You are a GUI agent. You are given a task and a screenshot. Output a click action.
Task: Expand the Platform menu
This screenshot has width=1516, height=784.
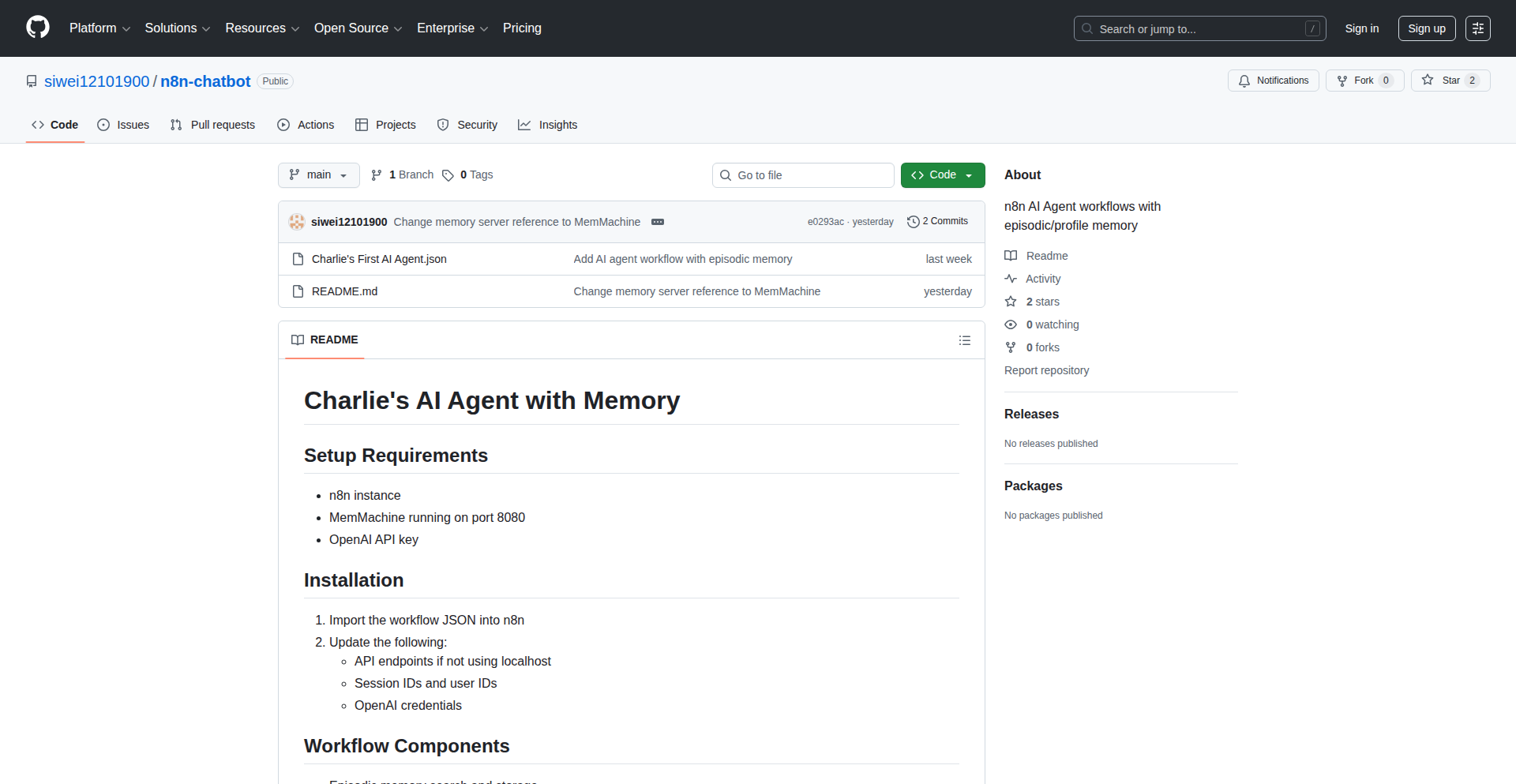pos(99,28)
